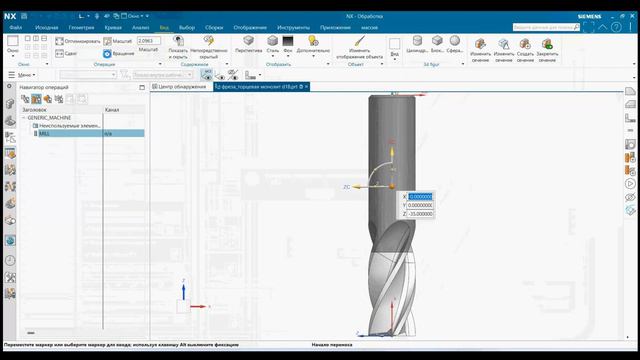Screen dimensions: 640x360
Task: Switch to the Геометрия ribbon tab
Action: pos(81,28)
